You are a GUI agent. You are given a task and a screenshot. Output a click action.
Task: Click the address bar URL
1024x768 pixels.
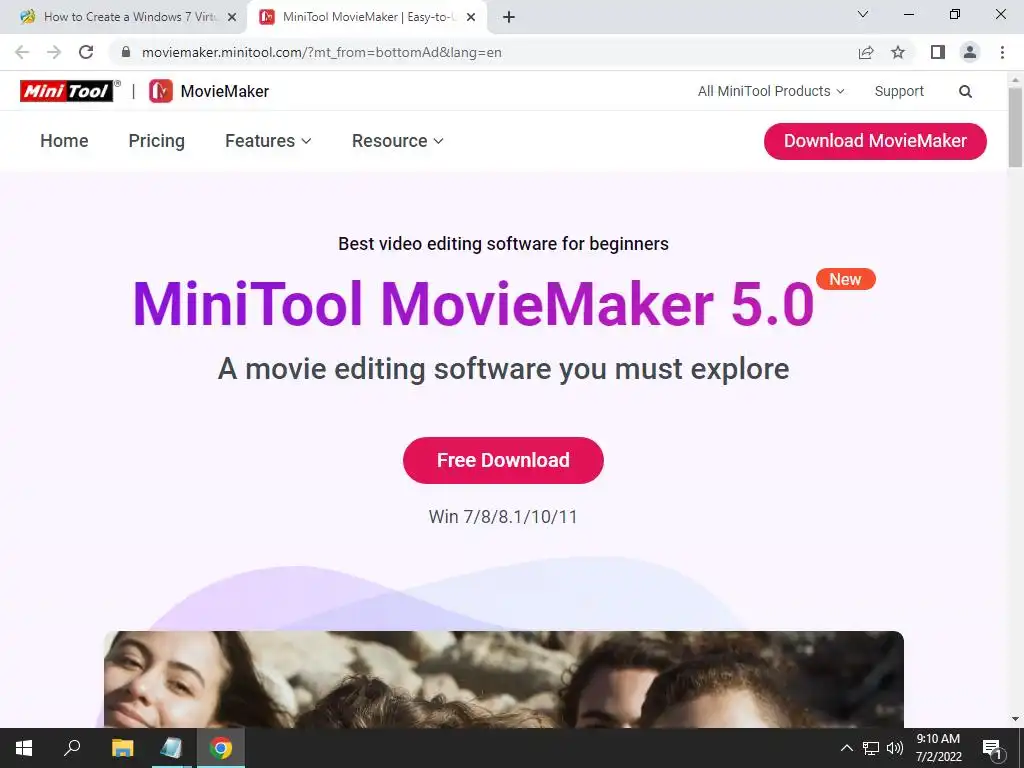(x=321, y=52)
